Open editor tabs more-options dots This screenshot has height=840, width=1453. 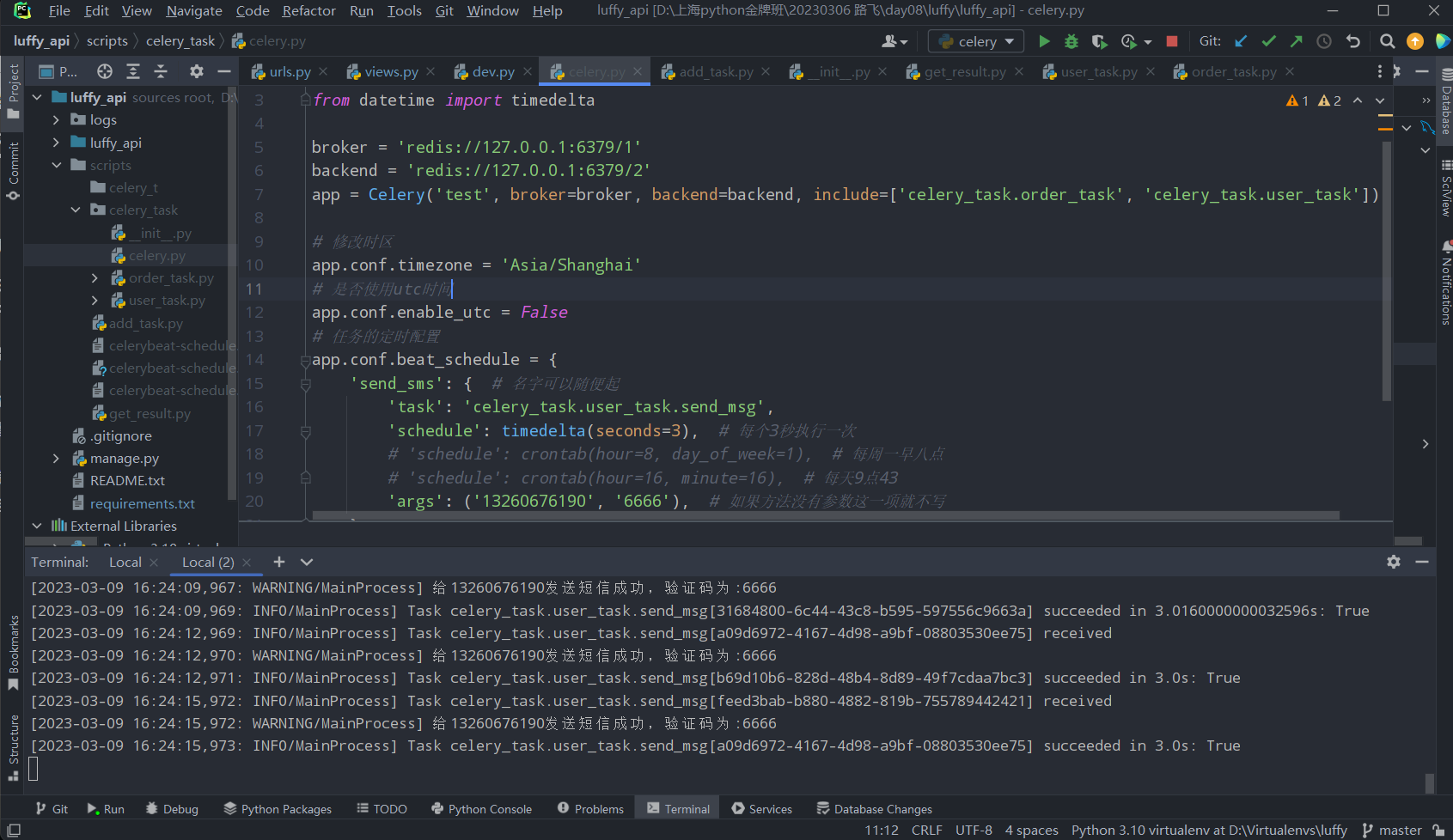(x=1380, y=71)
